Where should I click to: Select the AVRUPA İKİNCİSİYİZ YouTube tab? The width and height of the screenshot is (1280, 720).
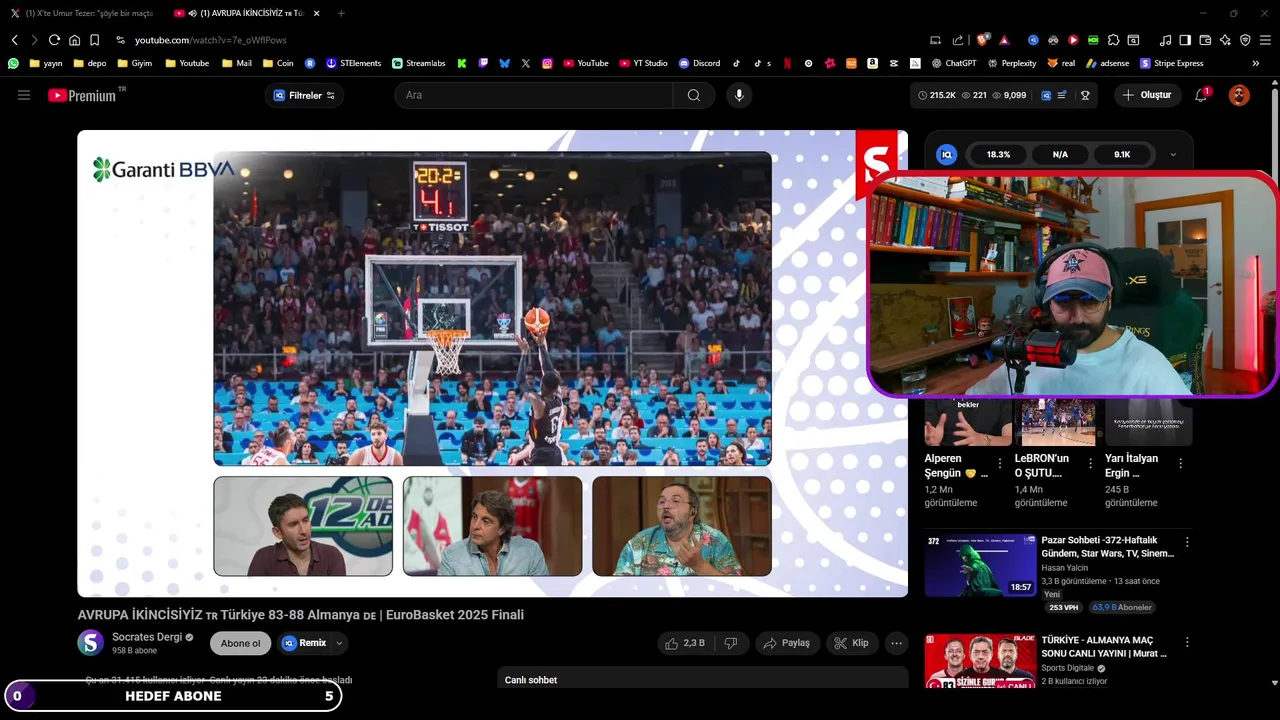pyautogui.click(x=238, y=13)
